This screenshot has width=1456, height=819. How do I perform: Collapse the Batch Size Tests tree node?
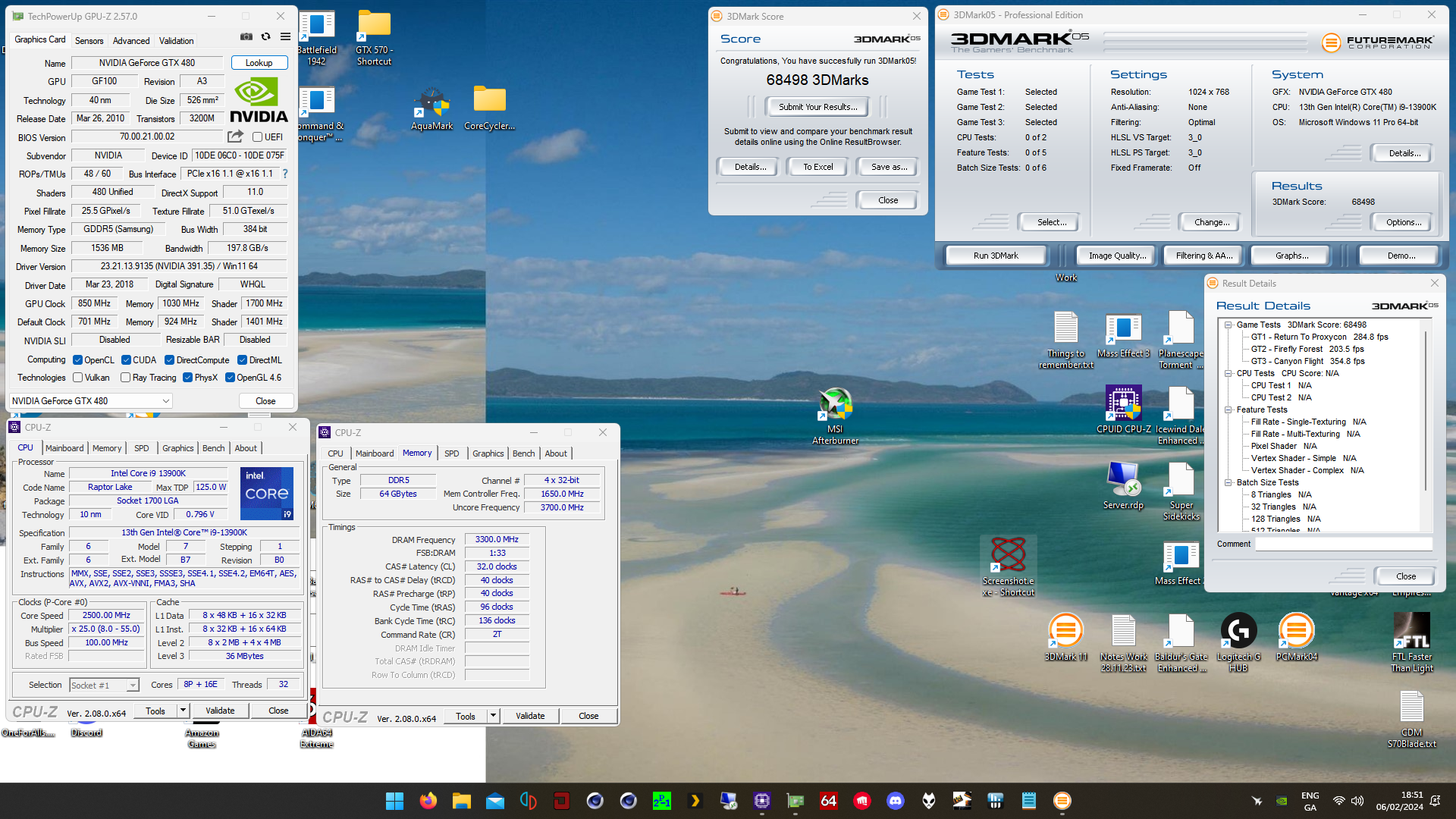coord(1228,482)
